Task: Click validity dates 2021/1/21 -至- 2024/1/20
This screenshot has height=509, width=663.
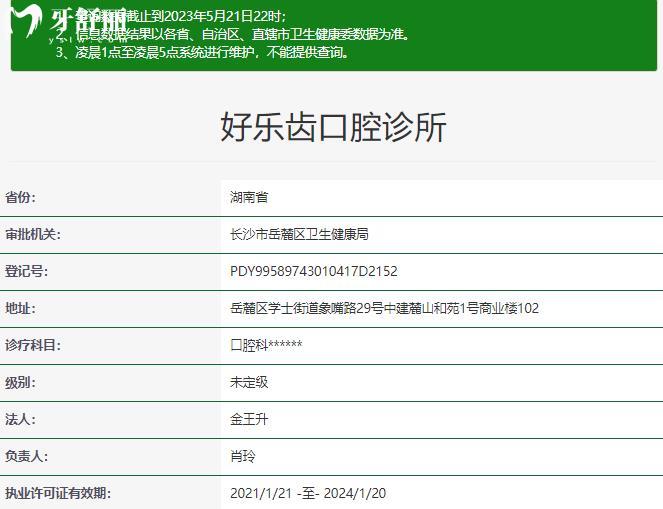Action: click(x=308, y=493)
